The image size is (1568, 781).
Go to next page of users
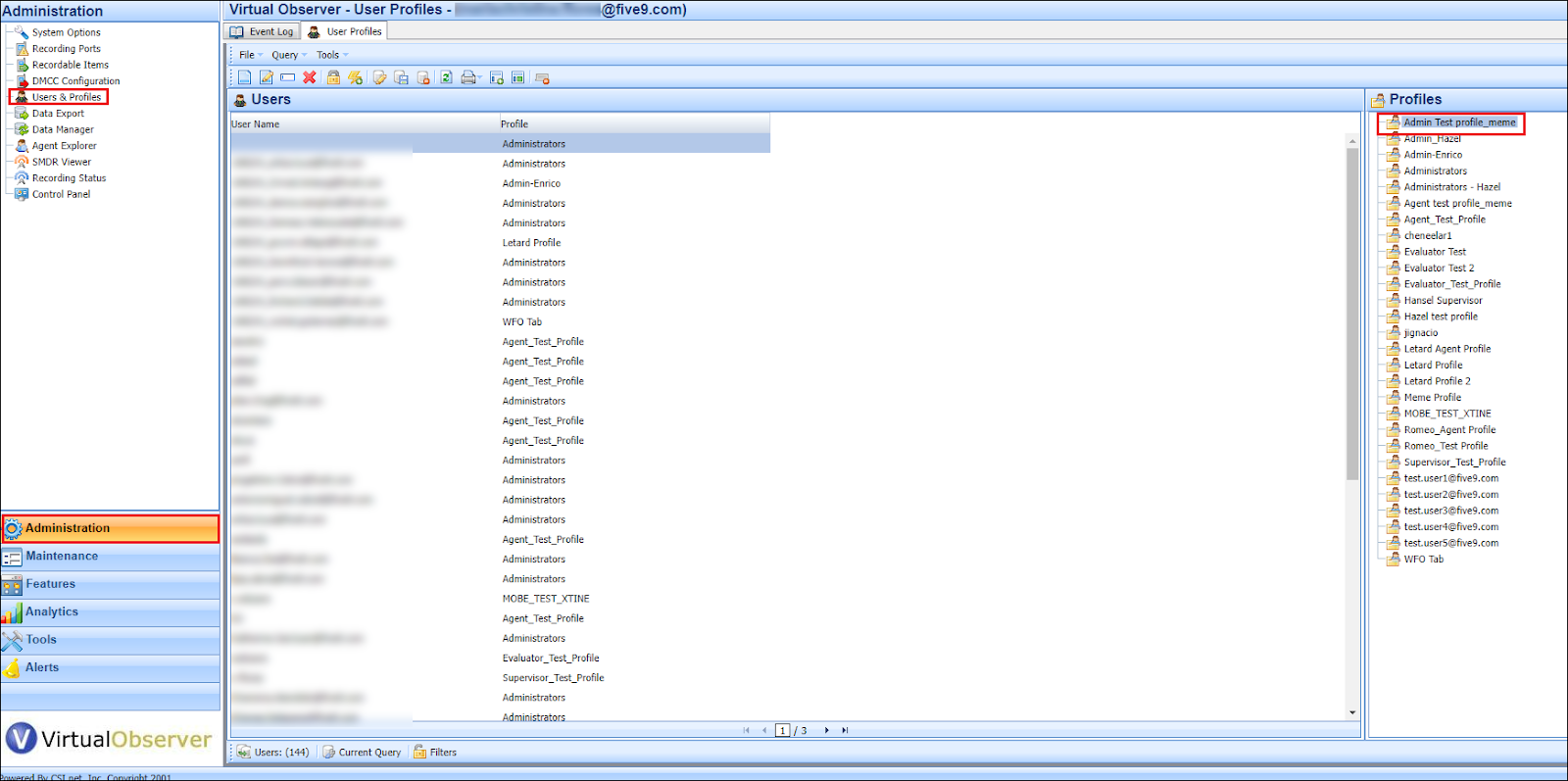[826, 730]
